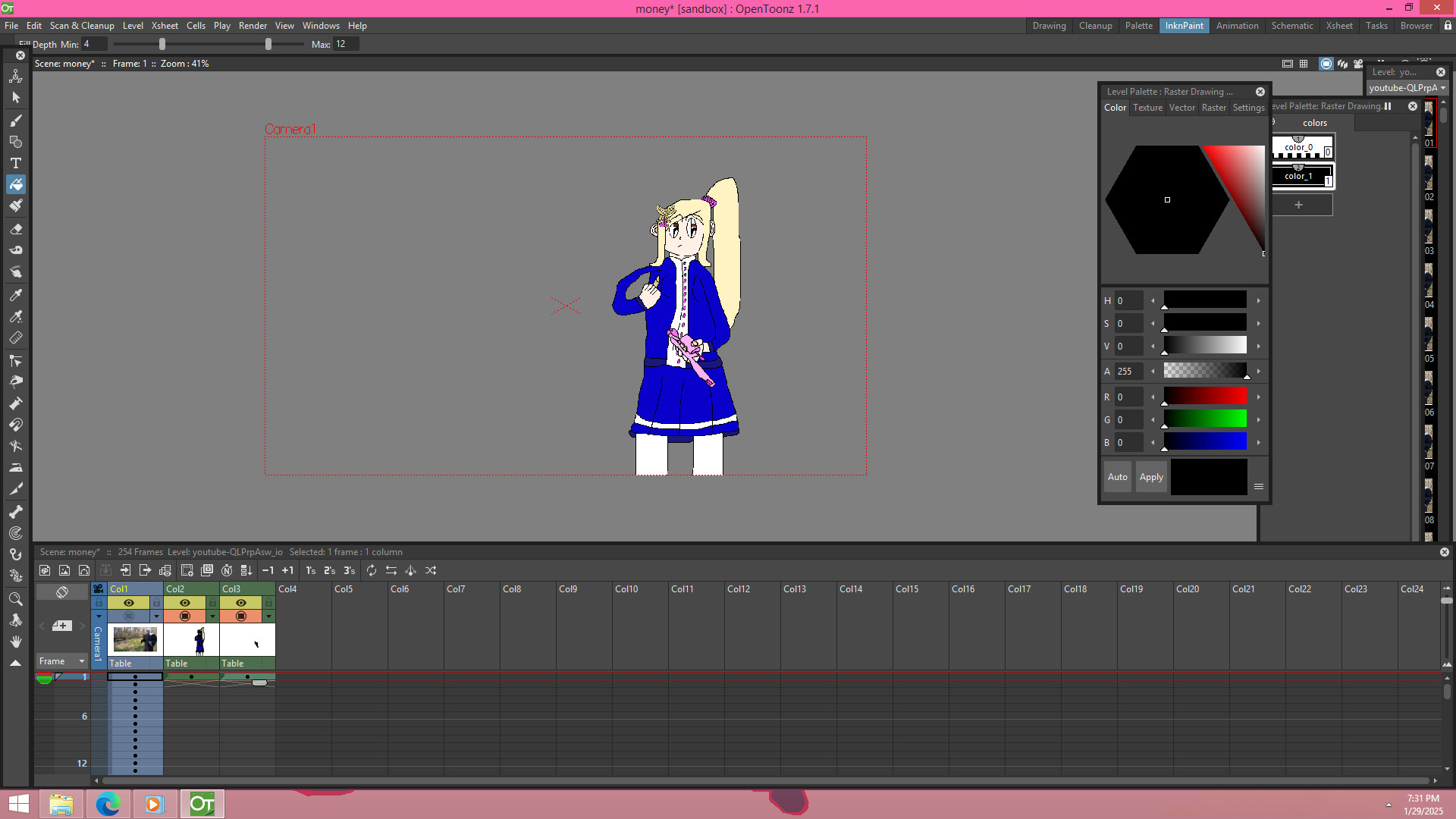Select the Selection arrow tool

click(x=15, y=98)
